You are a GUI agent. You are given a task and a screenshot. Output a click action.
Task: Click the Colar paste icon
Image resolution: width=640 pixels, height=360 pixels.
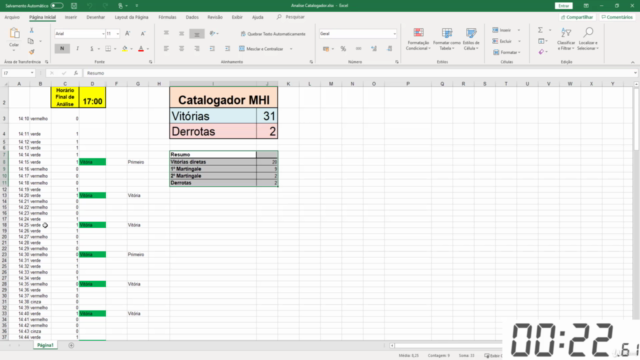[x=14, y=33]
